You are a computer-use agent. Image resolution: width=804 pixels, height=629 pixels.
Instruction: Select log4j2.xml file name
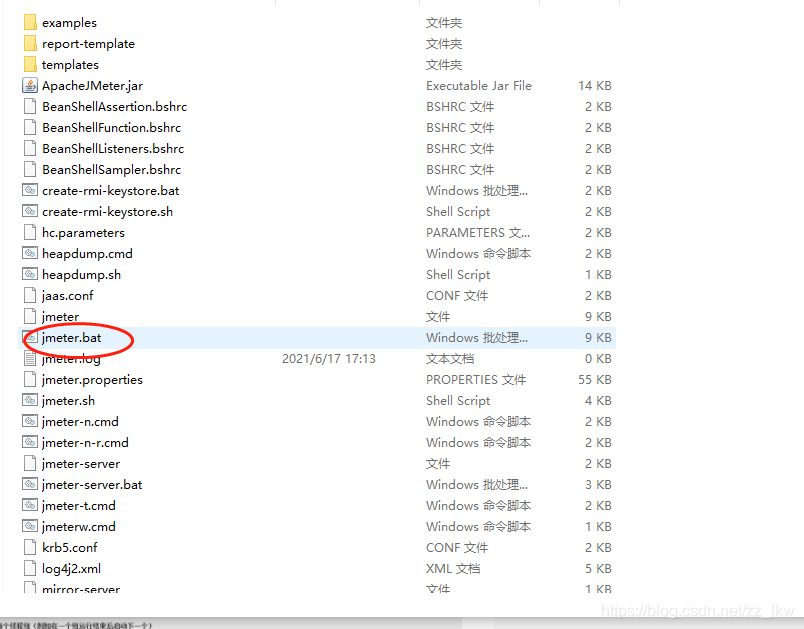(71, 570)
